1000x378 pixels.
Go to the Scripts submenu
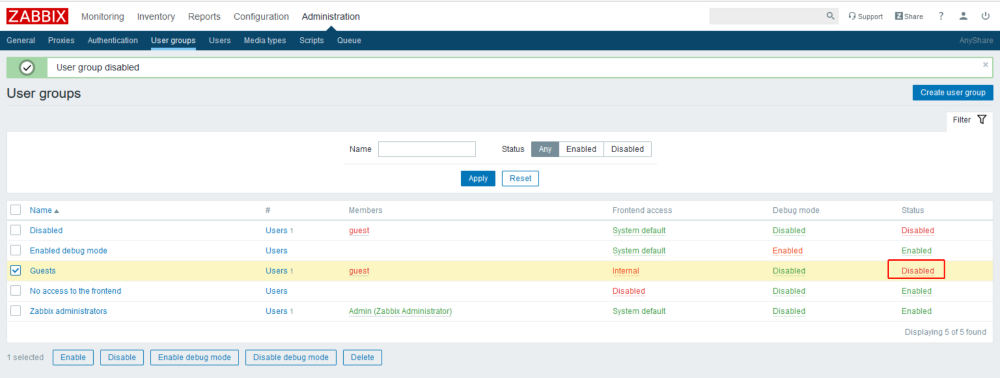(311, 40)
